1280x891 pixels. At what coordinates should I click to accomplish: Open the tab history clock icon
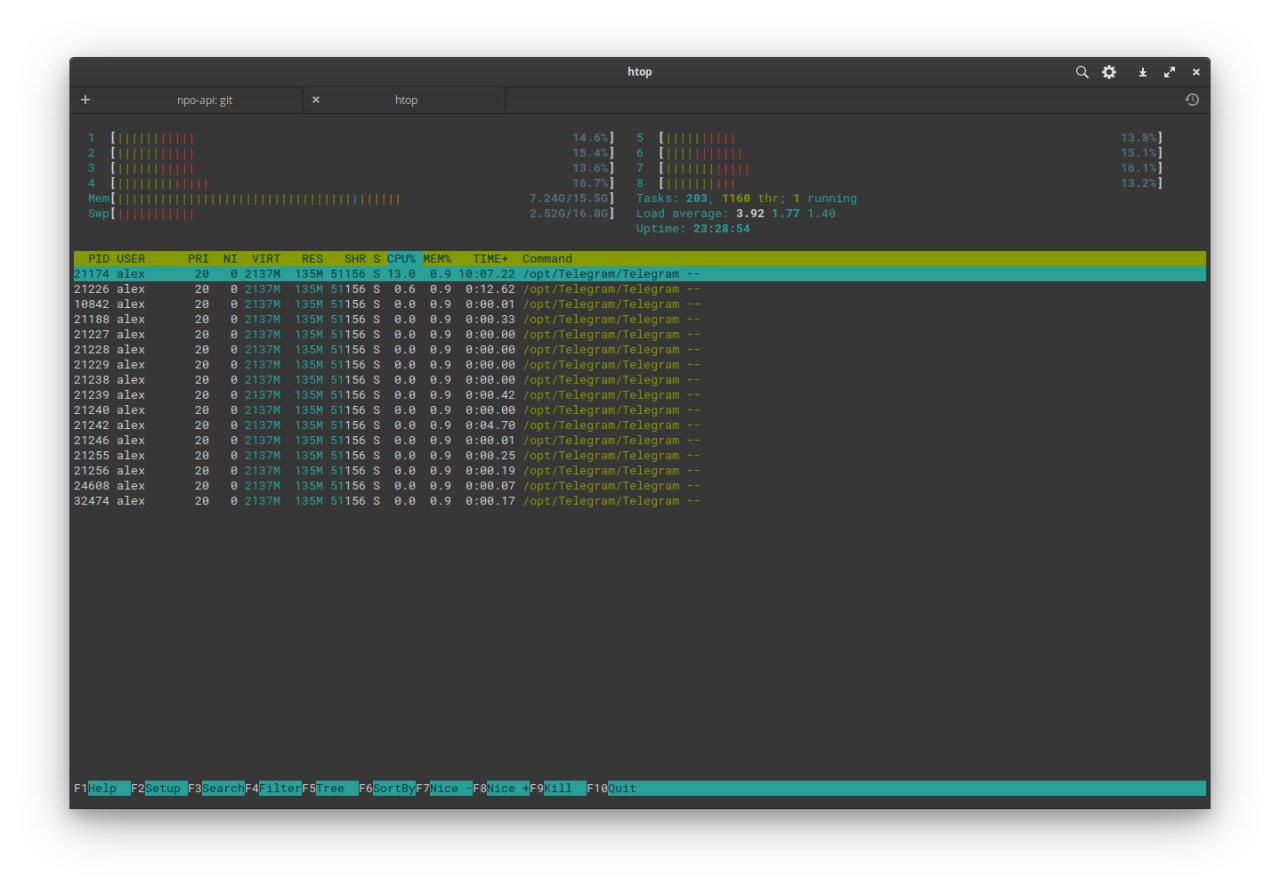point(1192,100)
